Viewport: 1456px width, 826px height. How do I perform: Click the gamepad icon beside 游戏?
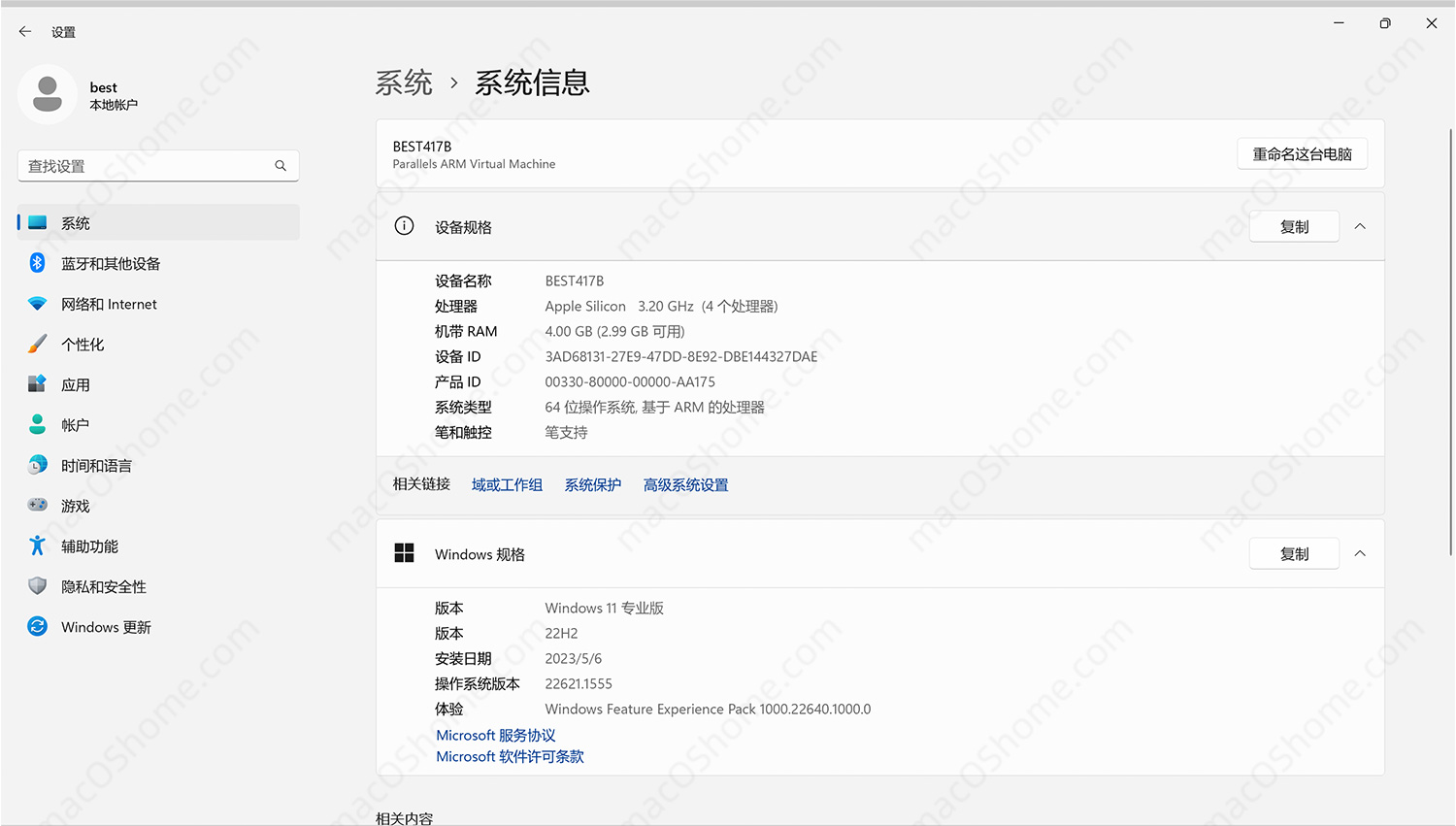point(38,506)
